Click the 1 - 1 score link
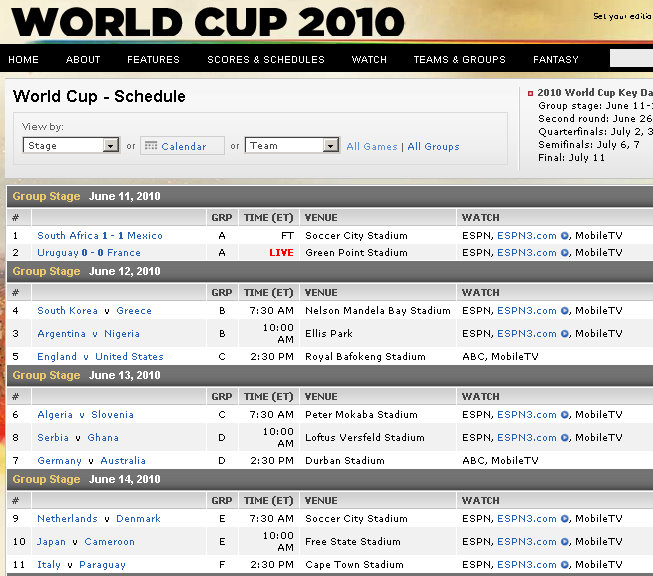 [x=113, y=236]
